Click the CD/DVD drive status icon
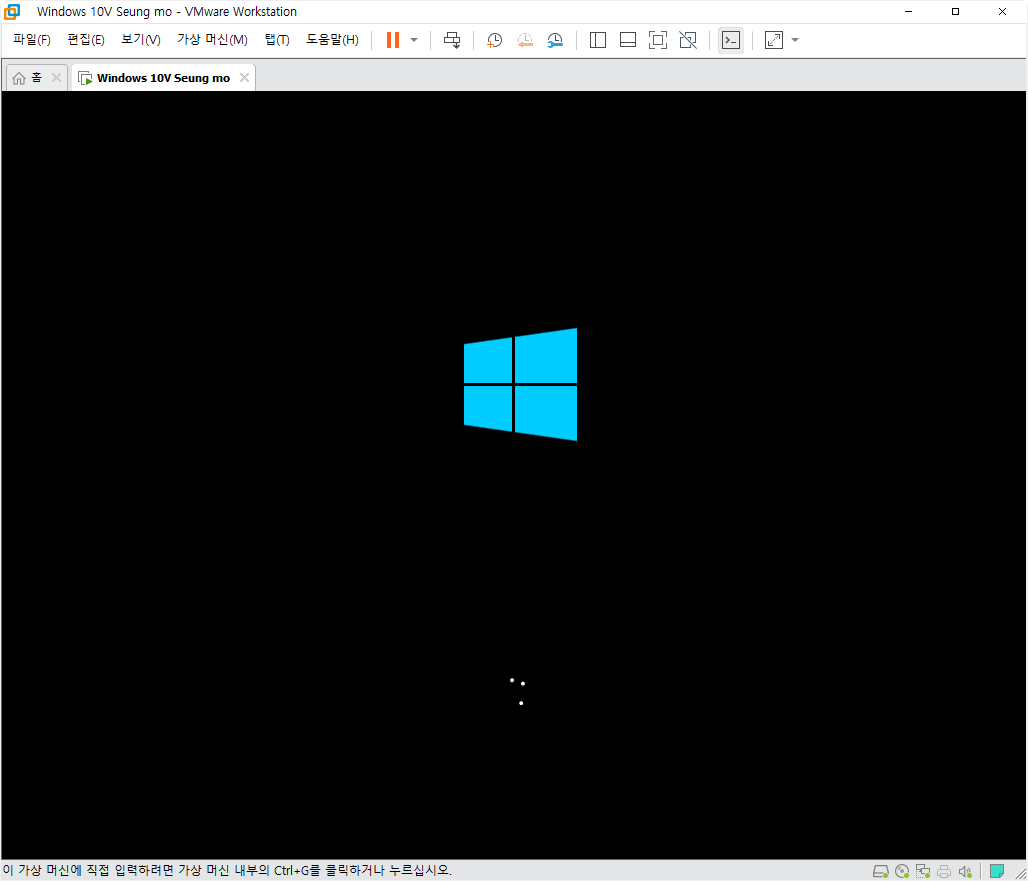1028x881 pixels. (x=902, y=871)
